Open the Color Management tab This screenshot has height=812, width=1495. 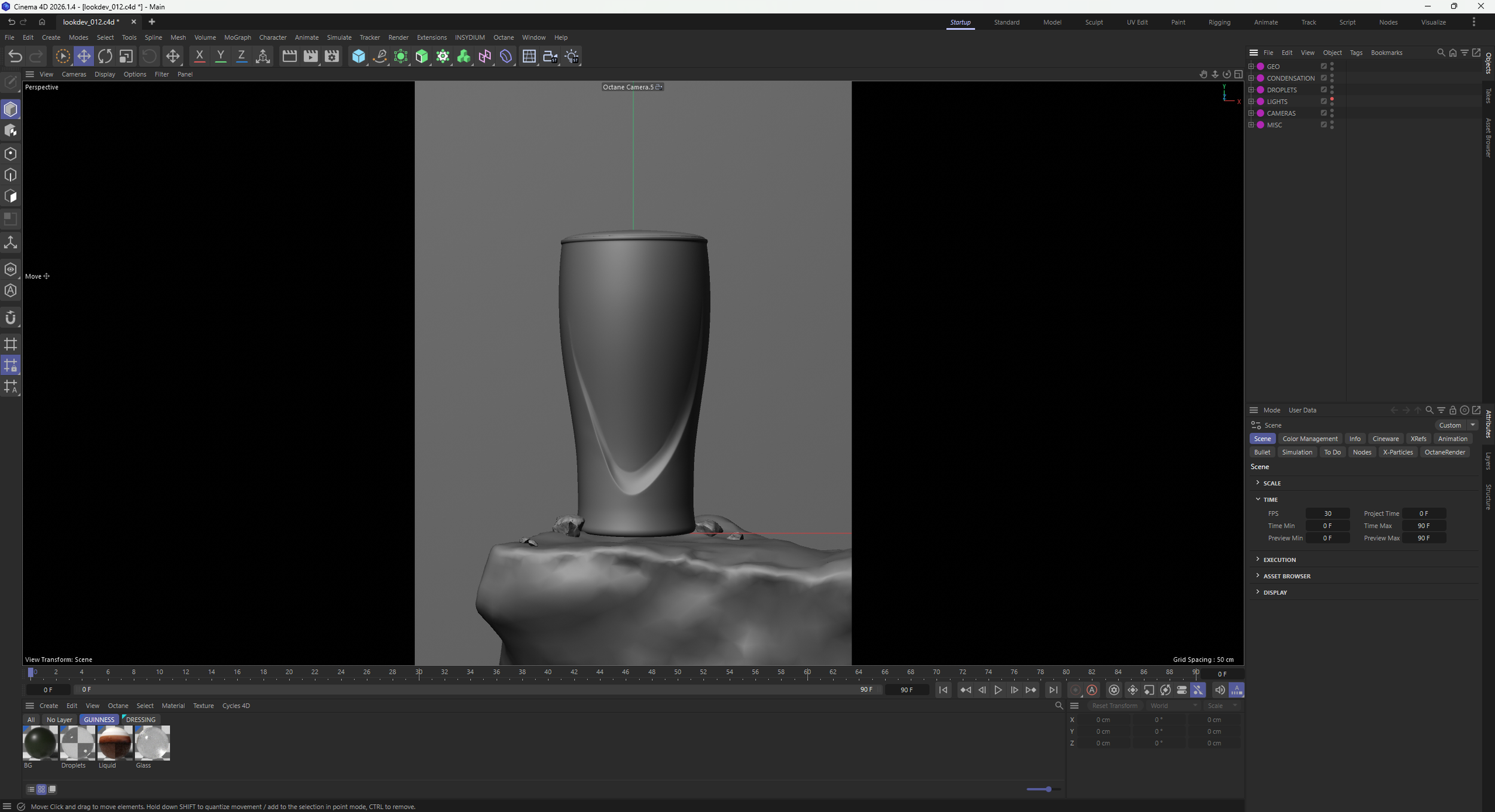coord(1310,439)
